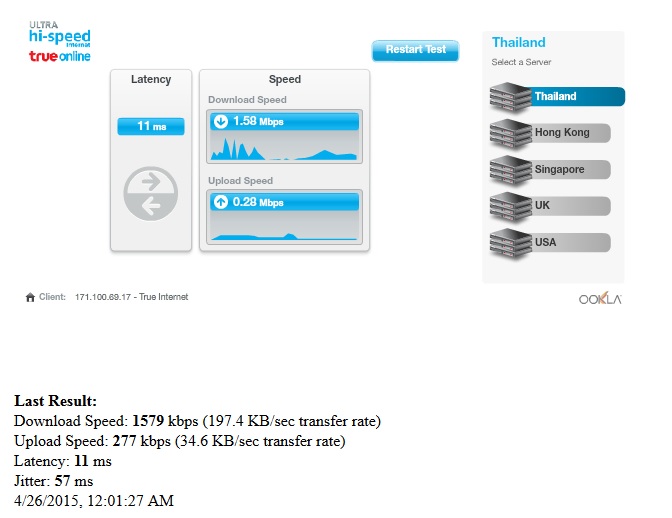Click the true online logo
672x518 pixels.
(x=60, y=56)
